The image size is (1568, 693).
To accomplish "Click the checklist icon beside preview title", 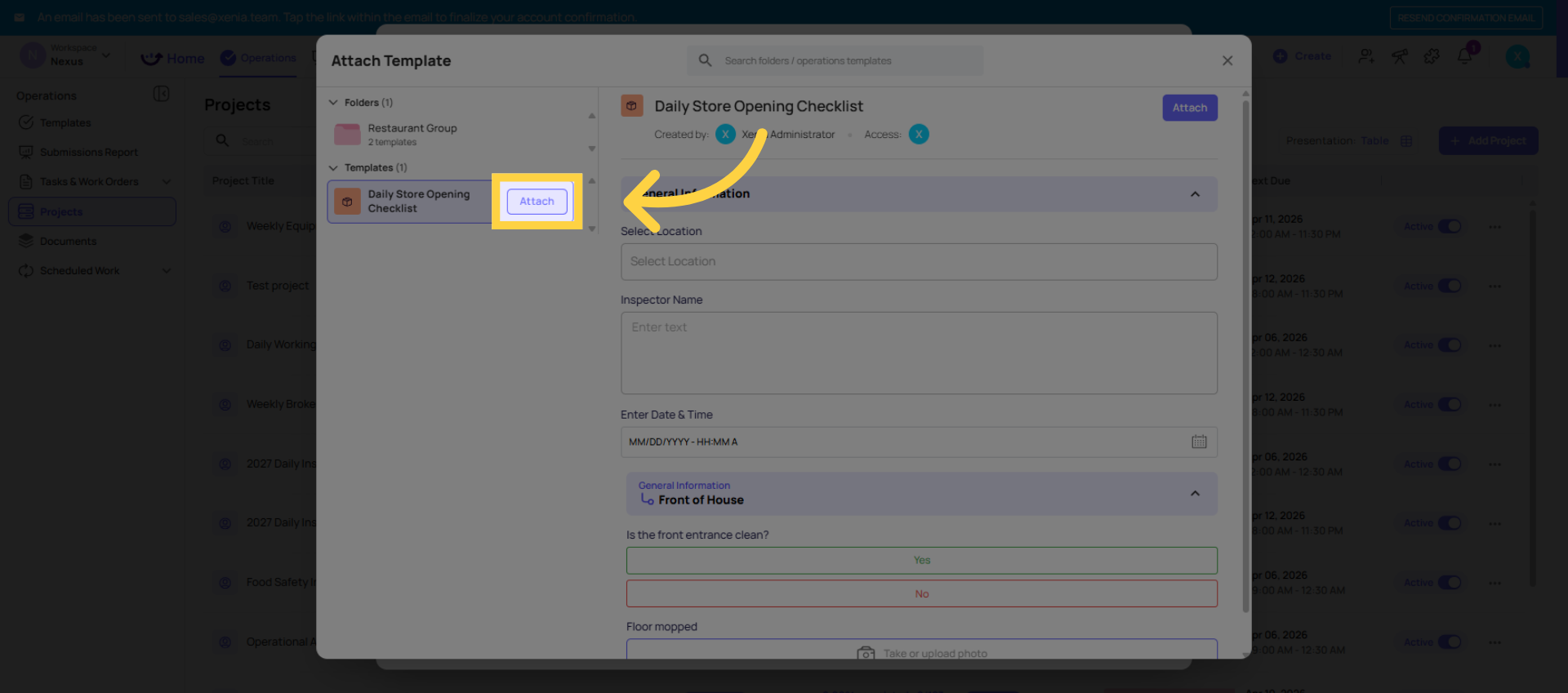I will click(631, 106).
